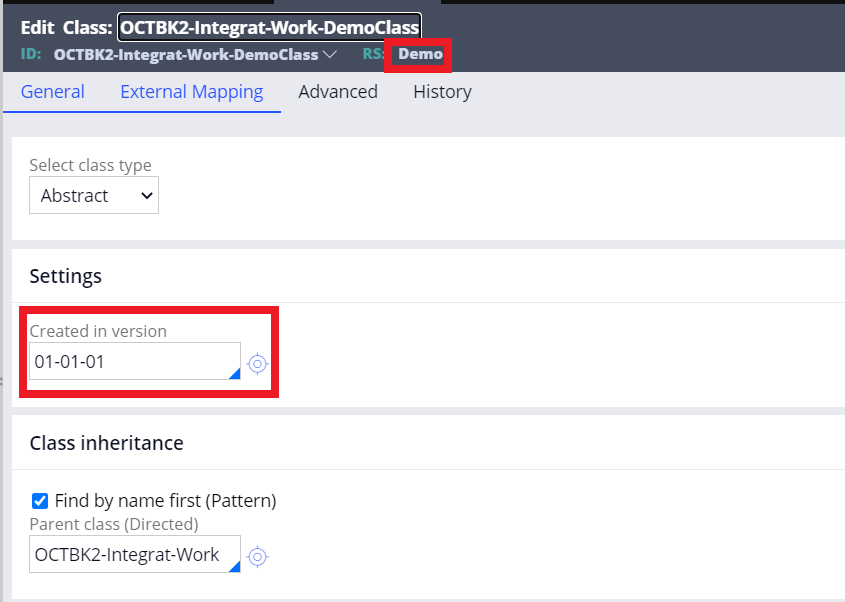845x602 pixels.
Task: Switch to the External Mapping tab
Action: (x=191, y=91)
